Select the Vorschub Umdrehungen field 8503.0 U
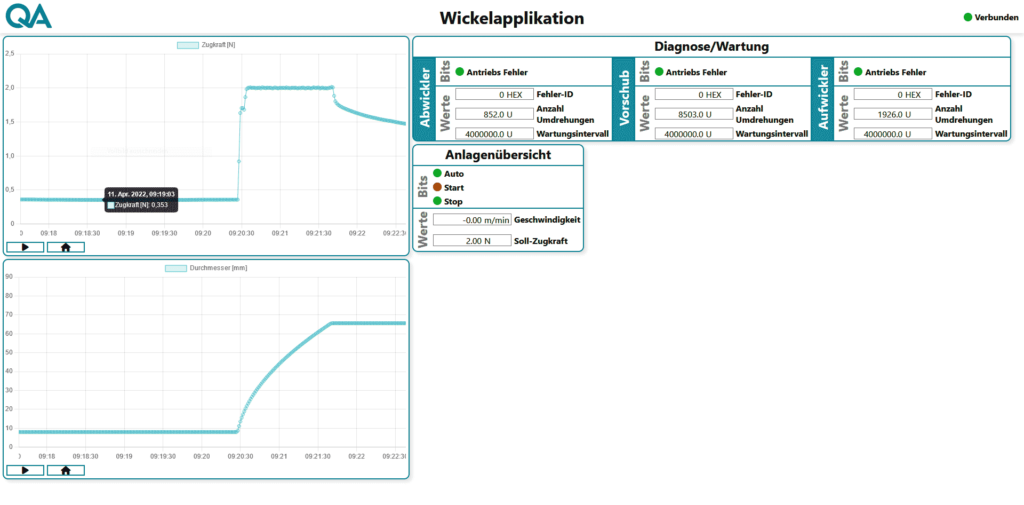This screenshot has height=505, width=1024. (694, 114)
